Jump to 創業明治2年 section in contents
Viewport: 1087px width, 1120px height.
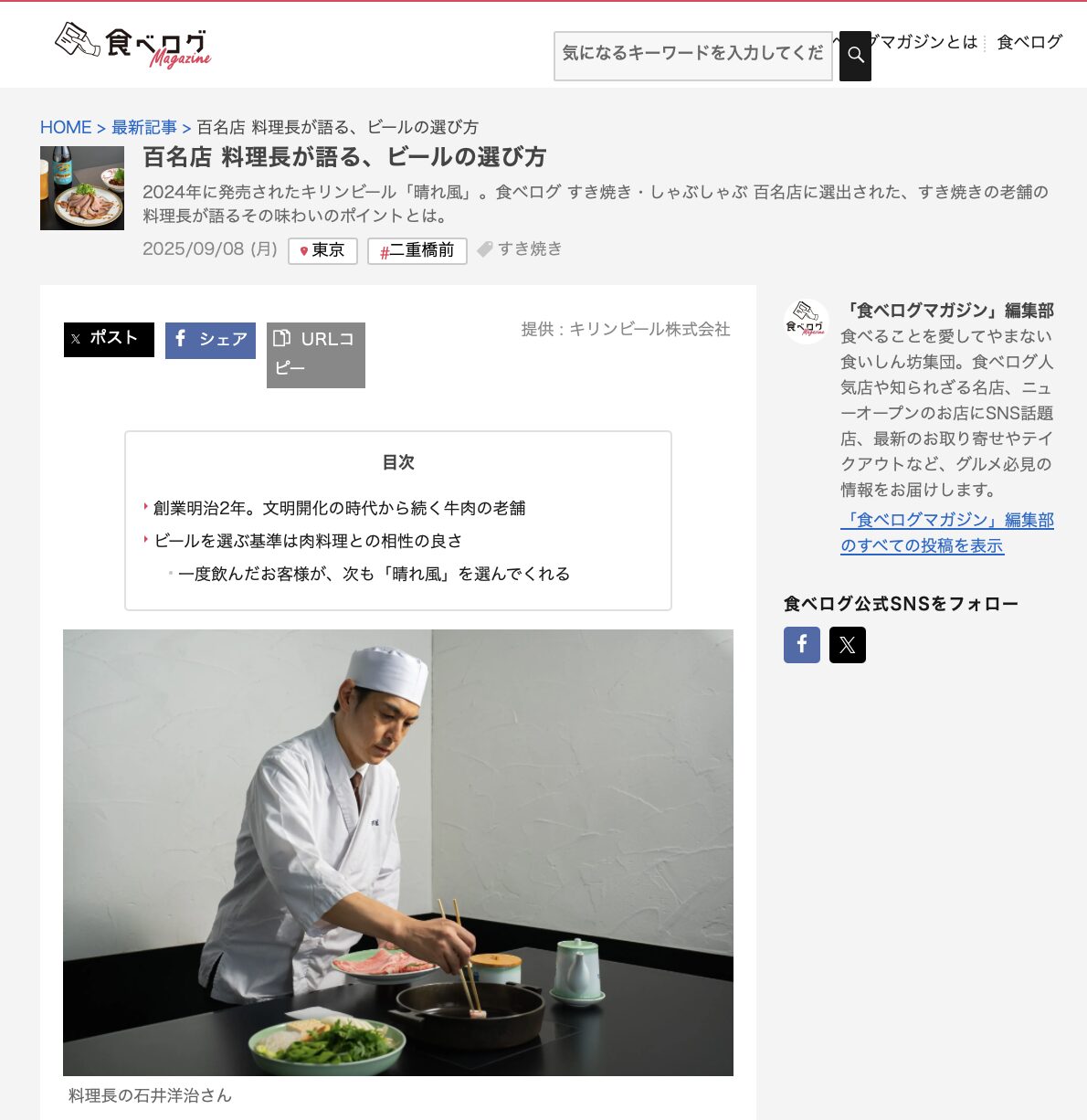pyautogui.click(x=339, y=508)
